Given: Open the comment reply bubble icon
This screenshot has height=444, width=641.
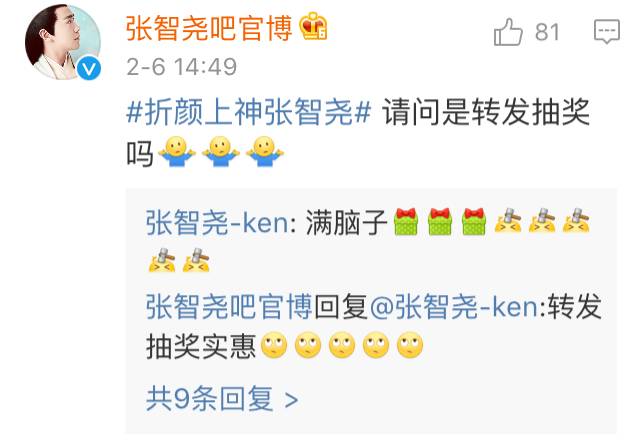Looking at the screenshot, I should [x=607, y=32].
